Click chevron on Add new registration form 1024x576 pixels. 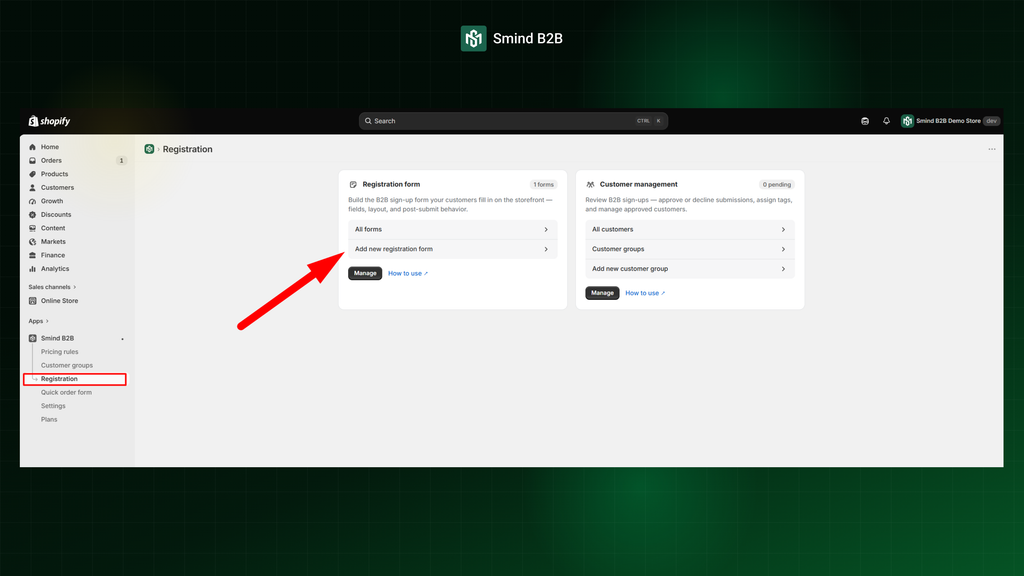(546, 249)
